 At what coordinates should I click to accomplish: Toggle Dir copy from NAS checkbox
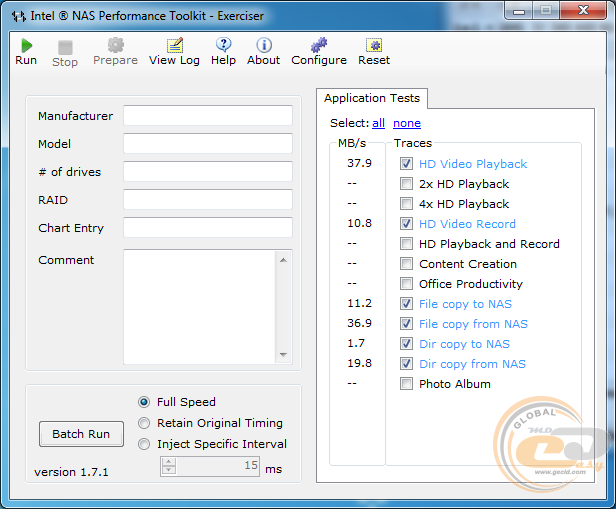pos(406,364)
